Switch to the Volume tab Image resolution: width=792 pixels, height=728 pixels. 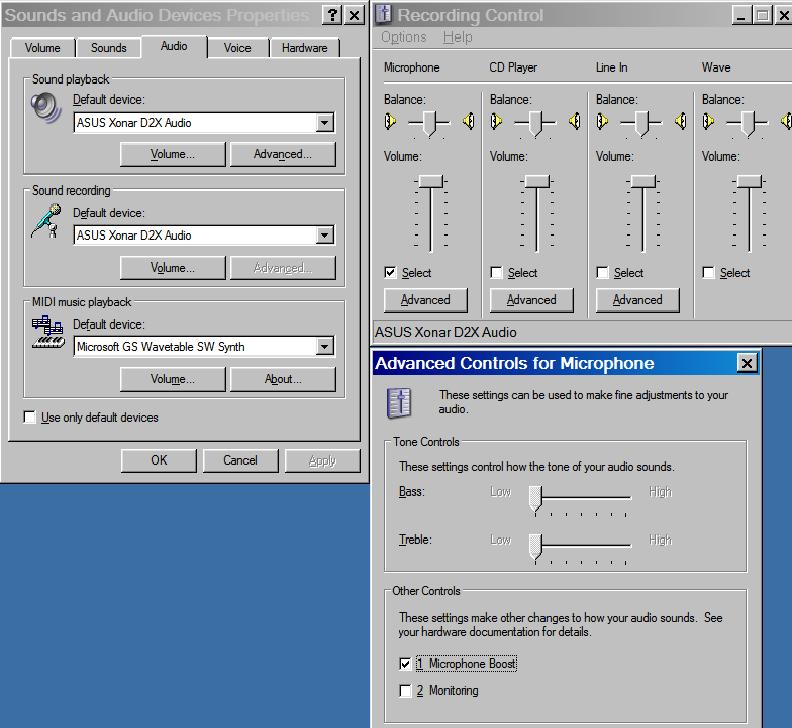42,48
